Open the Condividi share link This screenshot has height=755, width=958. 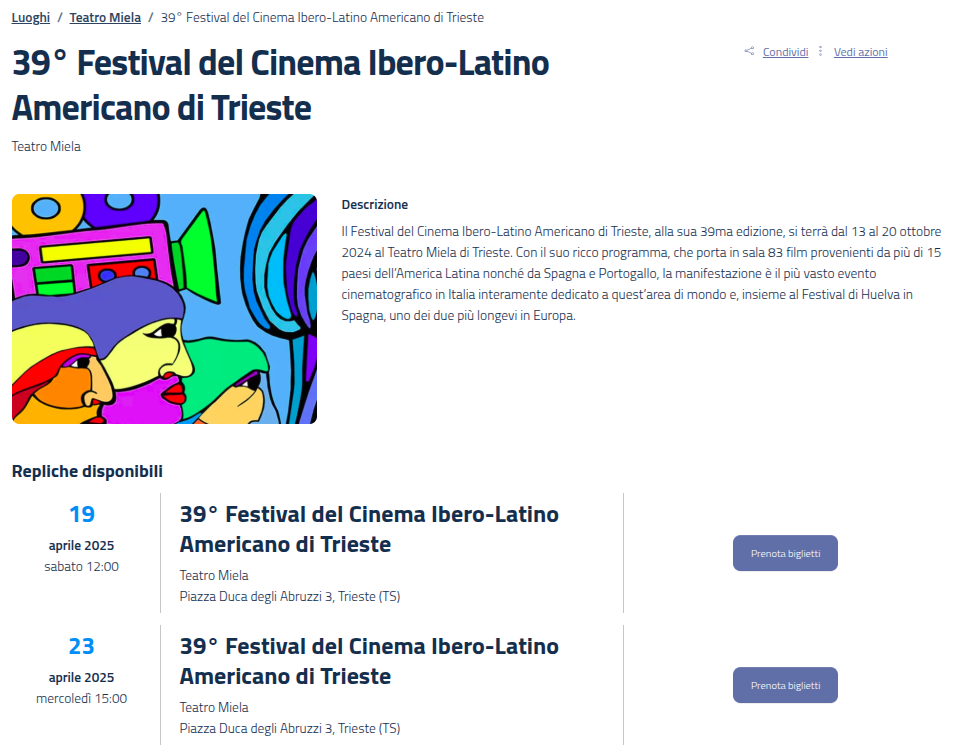click(785, 52)
